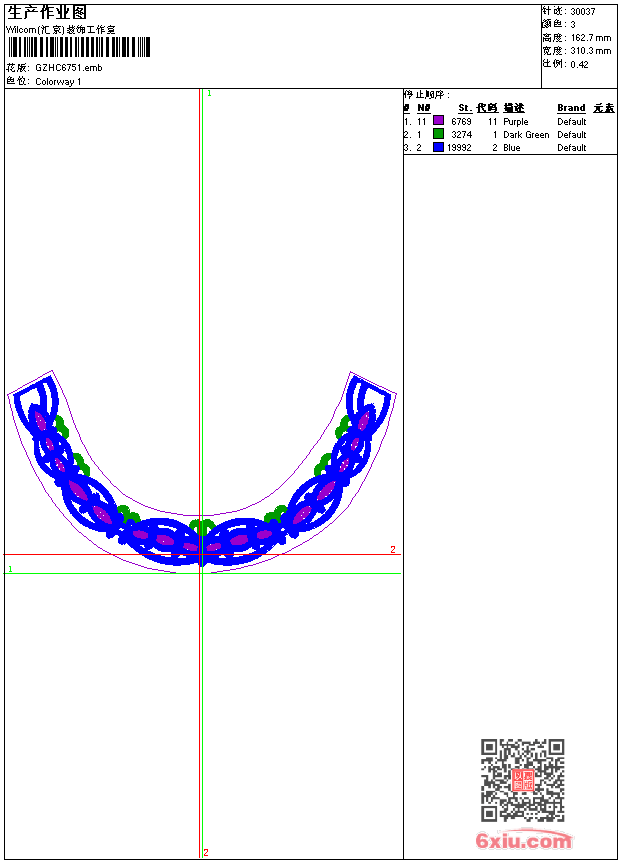This screenshot has height=860, width=620.
Task: Click the green marker 1 at the top of the vertical line
Action: click(209, 93)
